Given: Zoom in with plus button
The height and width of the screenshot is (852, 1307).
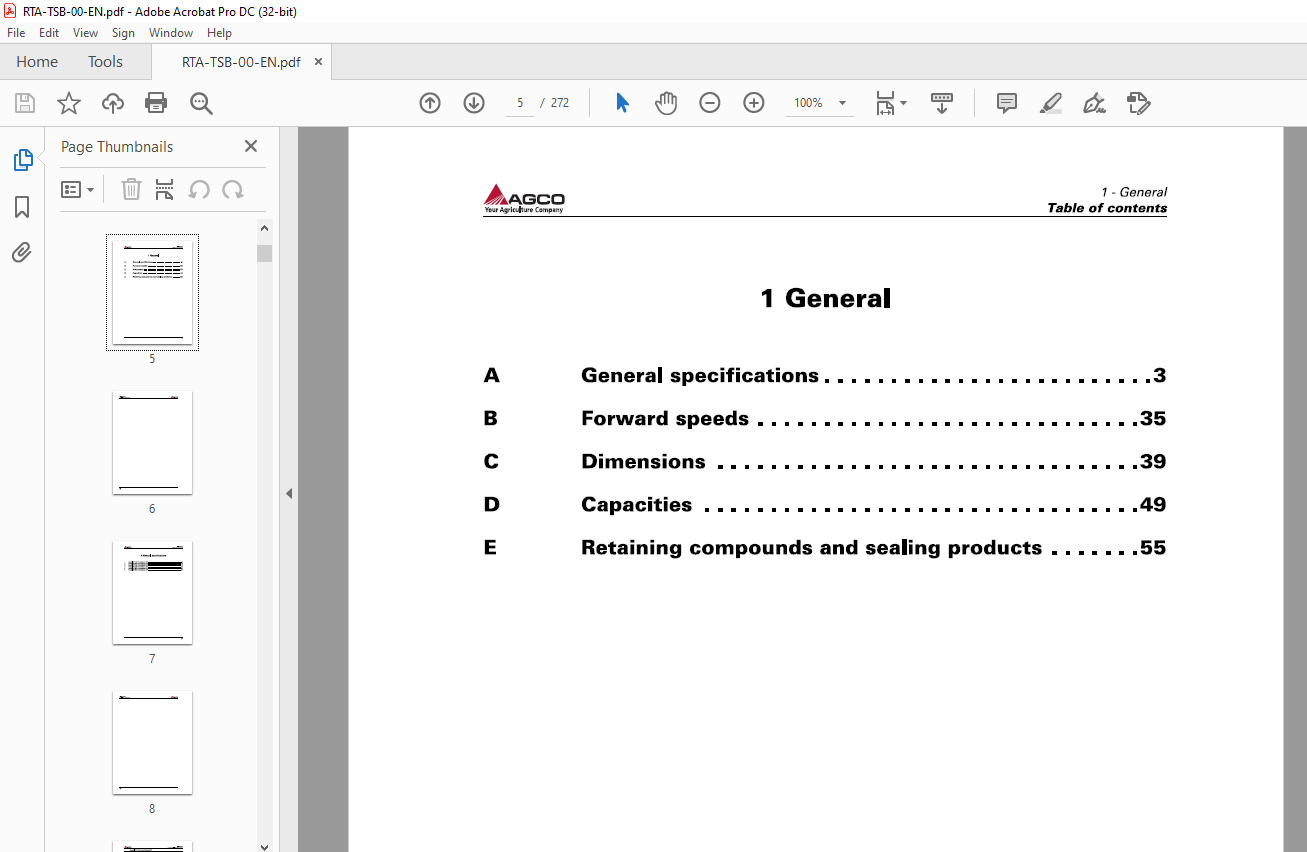Looking at the screenshot, I should point(754,103).
